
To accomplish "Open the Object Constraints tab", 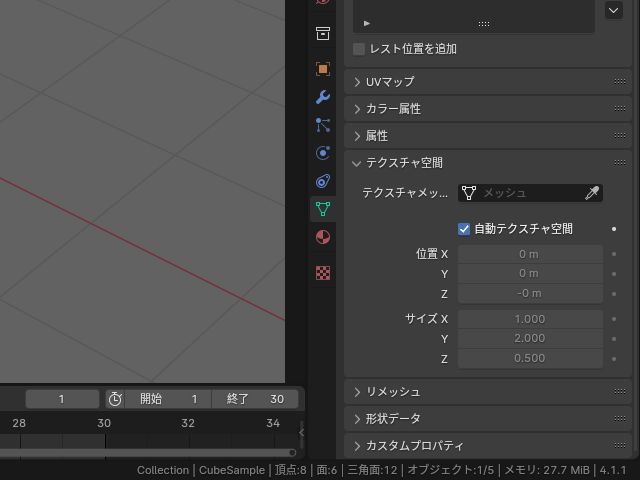I will tap(323, 181).
